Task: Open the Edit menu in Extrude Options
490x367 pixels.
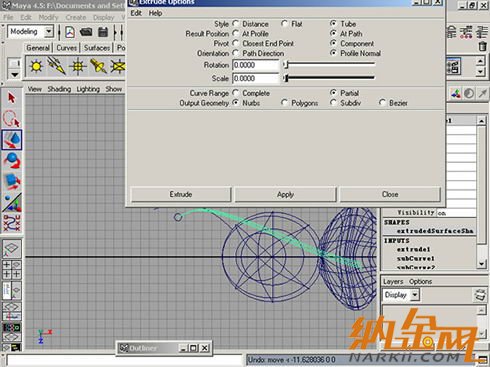Action: [136, 13]
